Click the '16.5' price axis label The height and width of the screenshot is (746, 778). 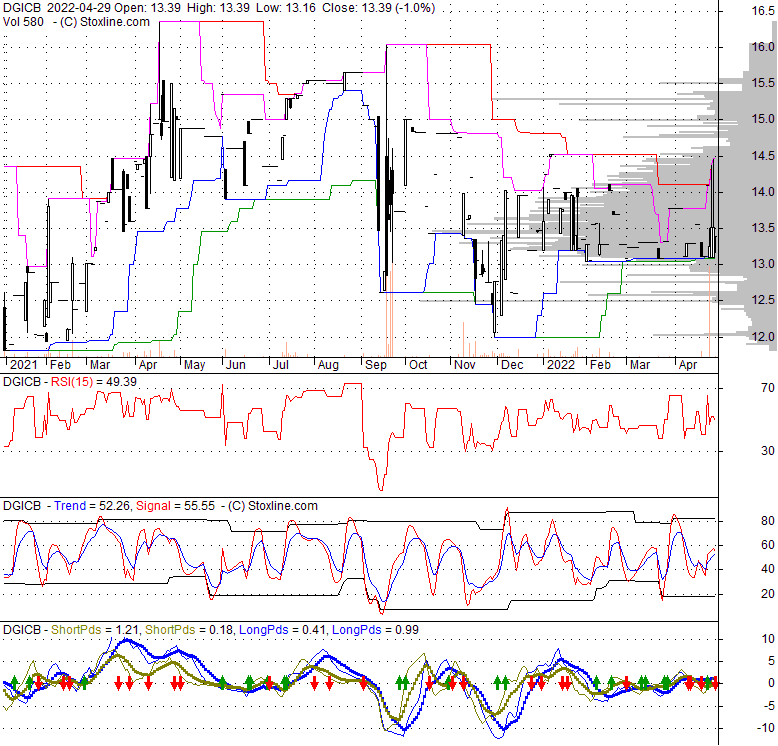(x=762, y=11)
